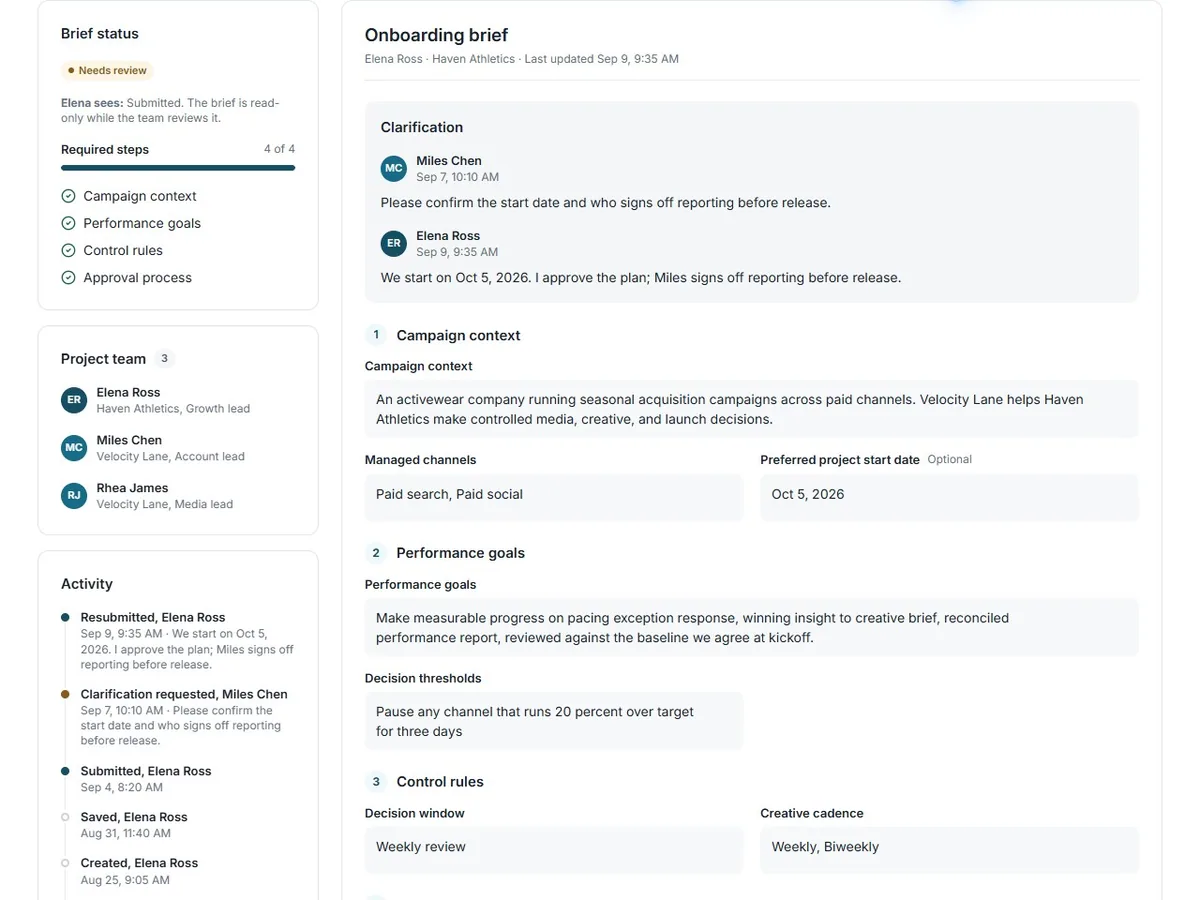Click the Approval process step check icon
The height and width of the screenshot is (900, 1200).
pos(68,278)
